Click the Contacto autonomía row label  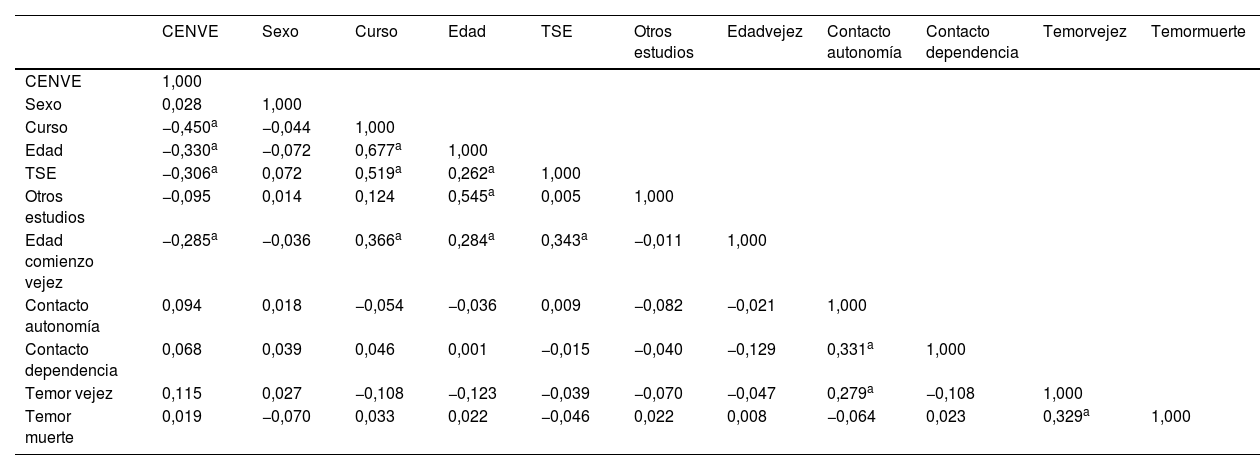tap(58, 315)
